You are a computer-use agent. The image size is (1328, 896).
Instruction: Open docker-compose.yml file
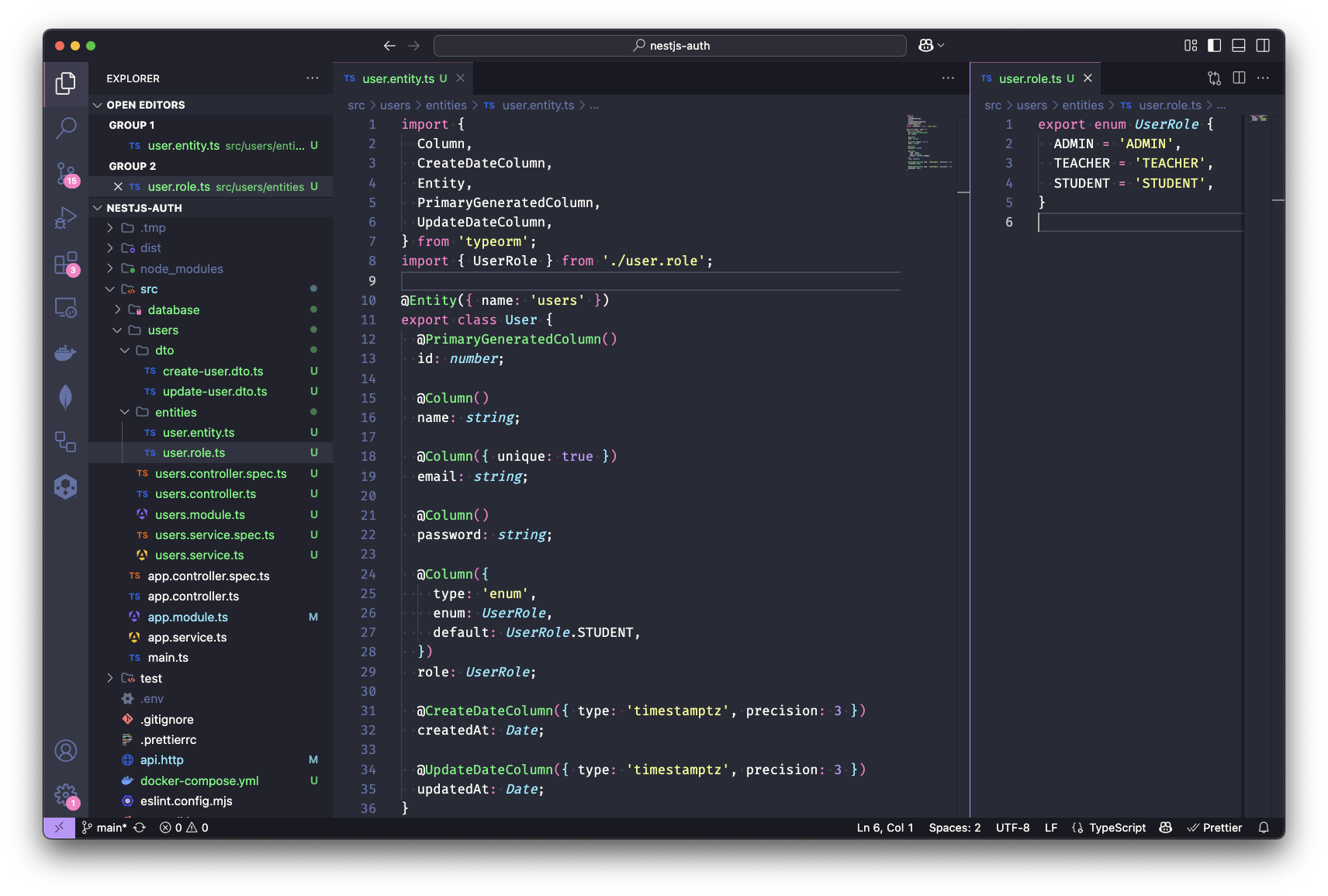tap(211, 781)
